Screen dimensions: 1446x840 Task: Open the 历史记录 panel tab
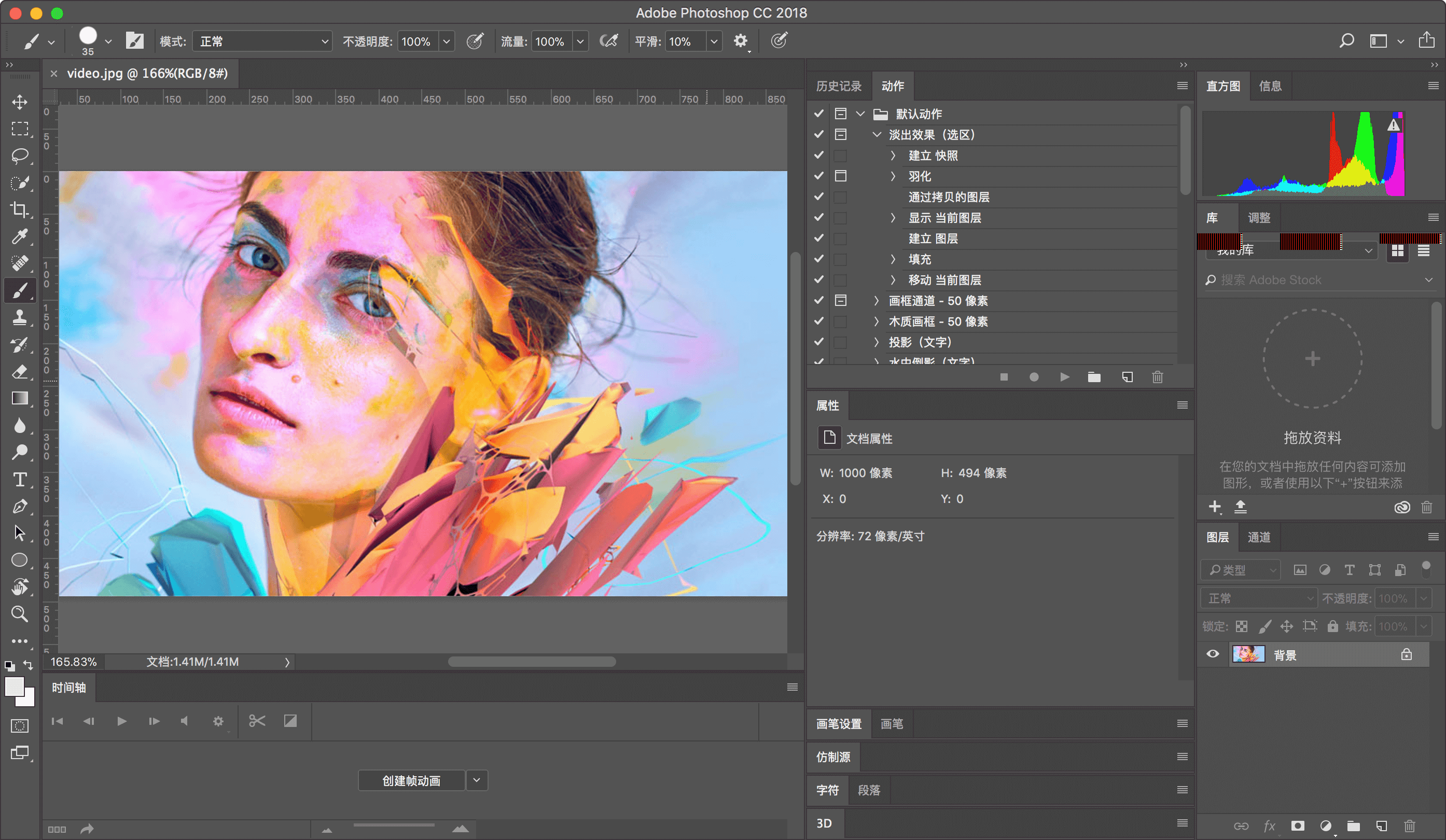[x=839, y=86]
